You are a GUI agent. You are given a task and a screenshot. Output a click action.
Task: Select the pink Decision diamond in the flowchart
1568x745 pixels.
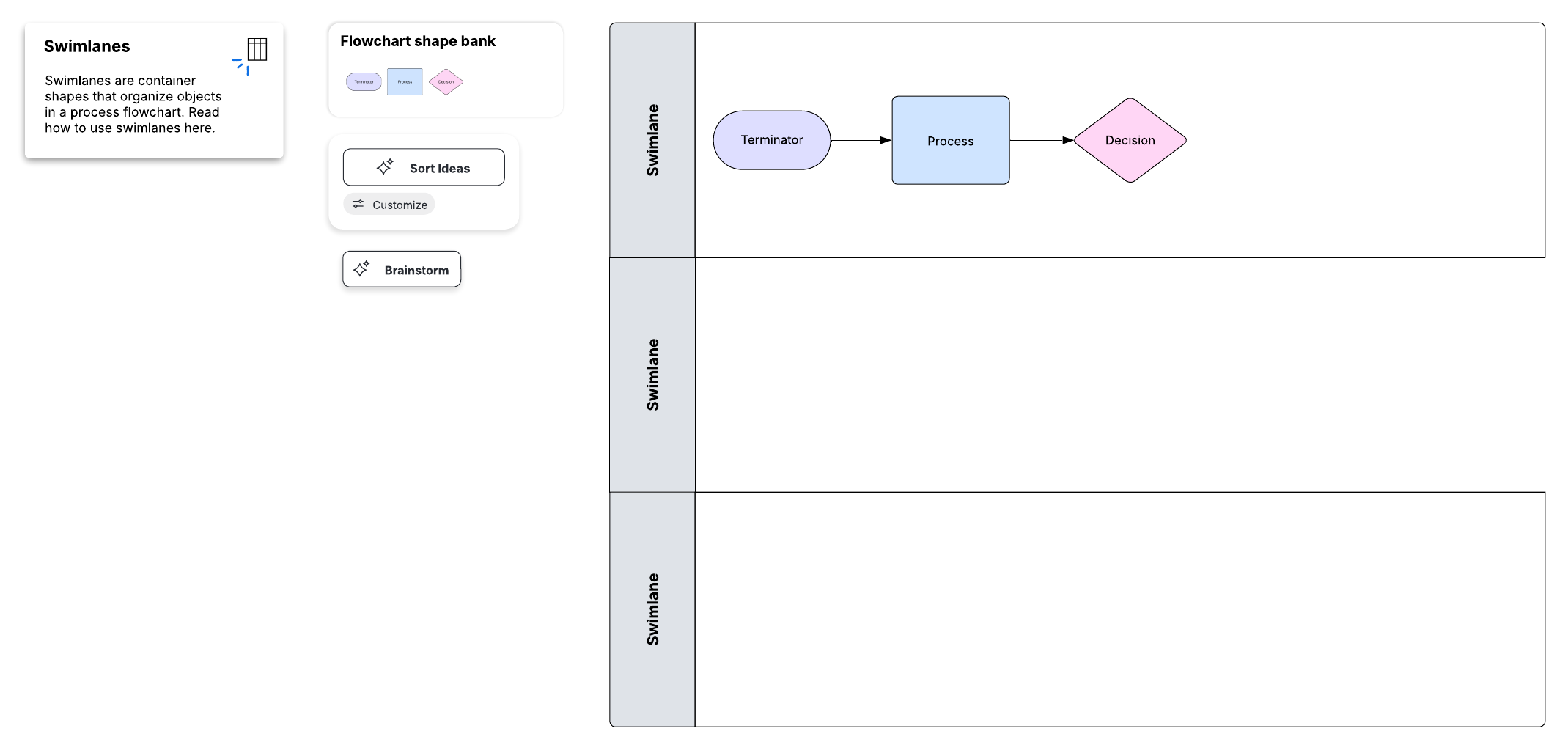(1130, 140)
